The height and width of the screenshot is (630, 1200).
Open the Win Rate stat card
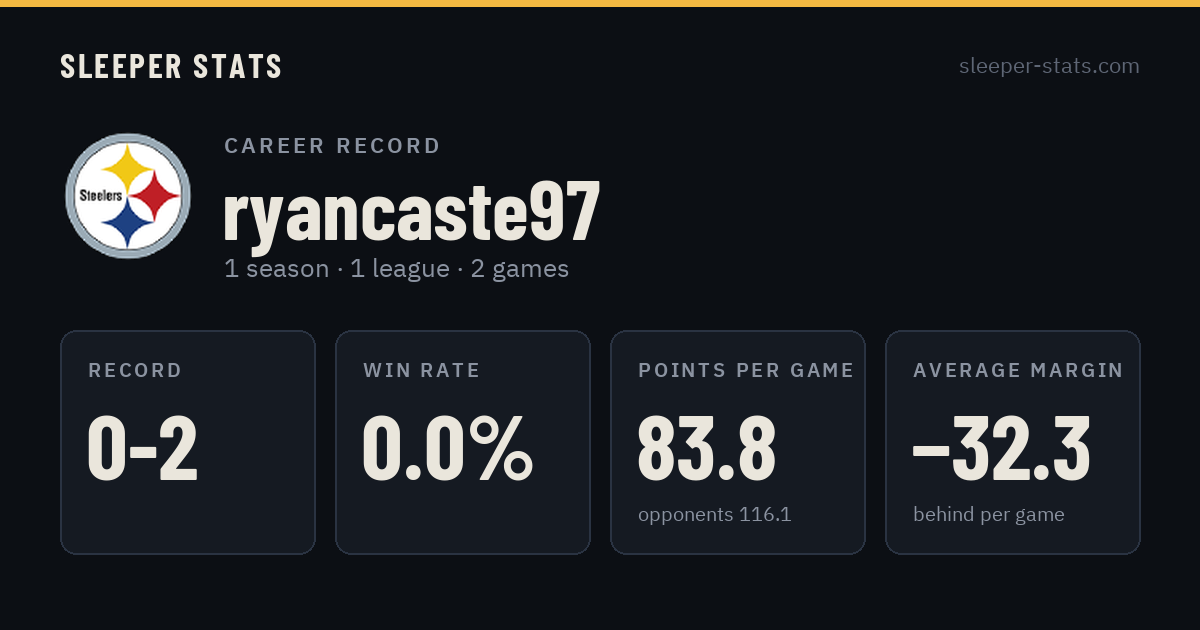click(x=463, y=442)
